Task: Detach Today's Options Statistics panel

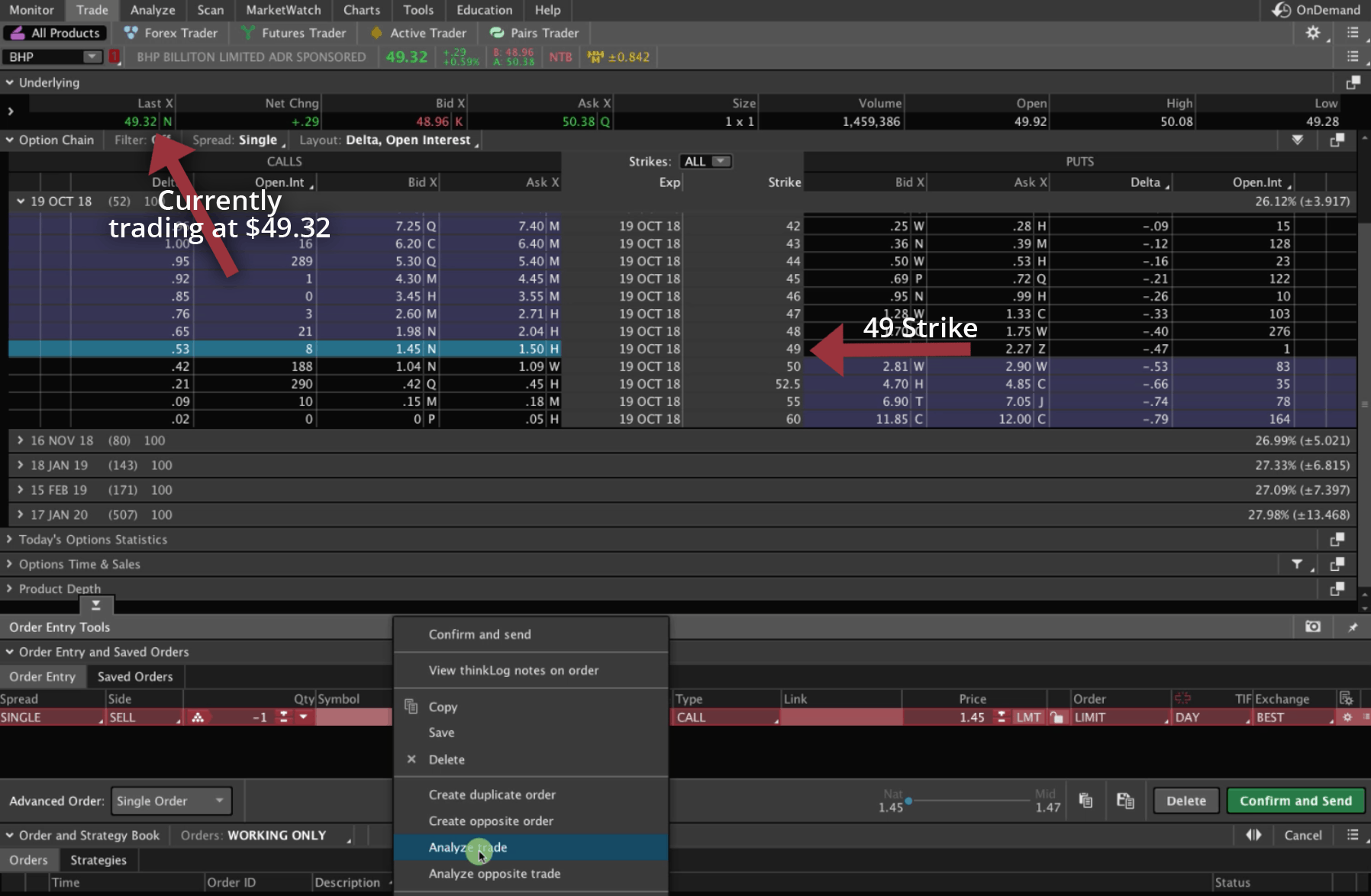Action: 1337,540
